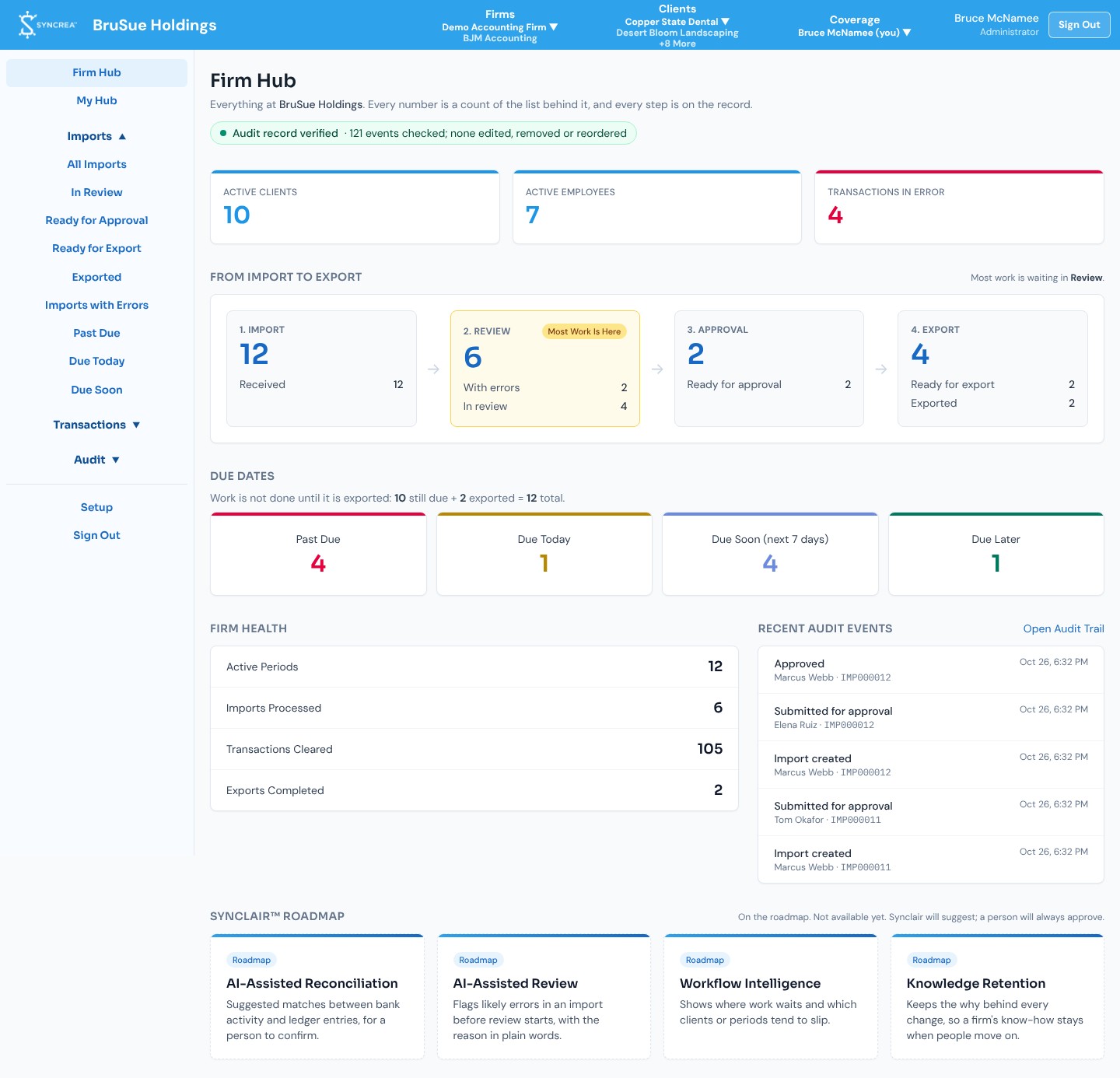Open Ready for Export in sidebar
Screen dimensions: 1120x1078
(96, 248)
